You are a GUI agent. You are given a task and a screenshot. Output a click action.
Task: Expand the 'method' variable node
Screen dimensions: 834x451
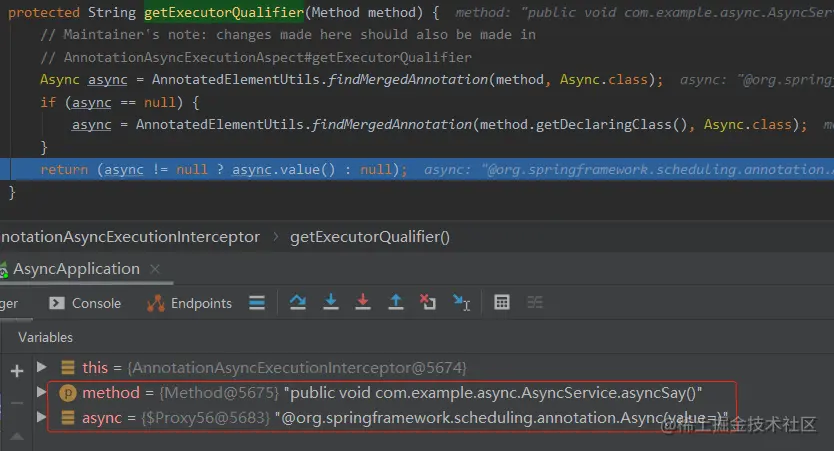tap(41, 392)
